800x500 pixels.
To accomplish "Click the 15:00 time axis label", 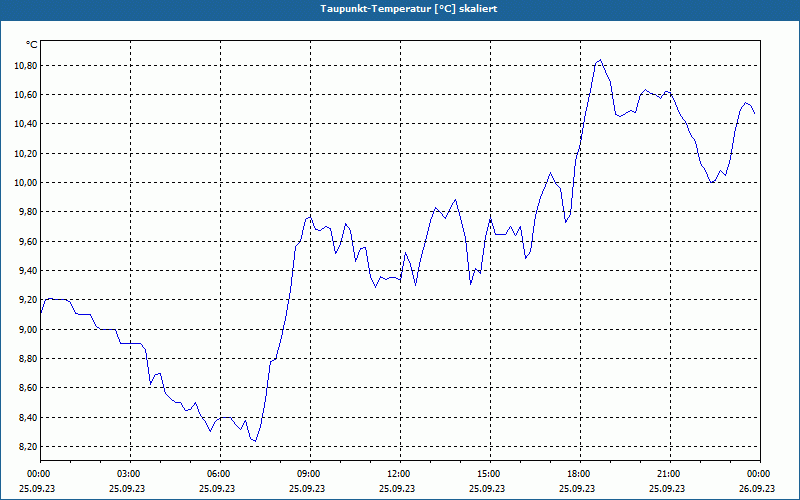I will (490, 474).
